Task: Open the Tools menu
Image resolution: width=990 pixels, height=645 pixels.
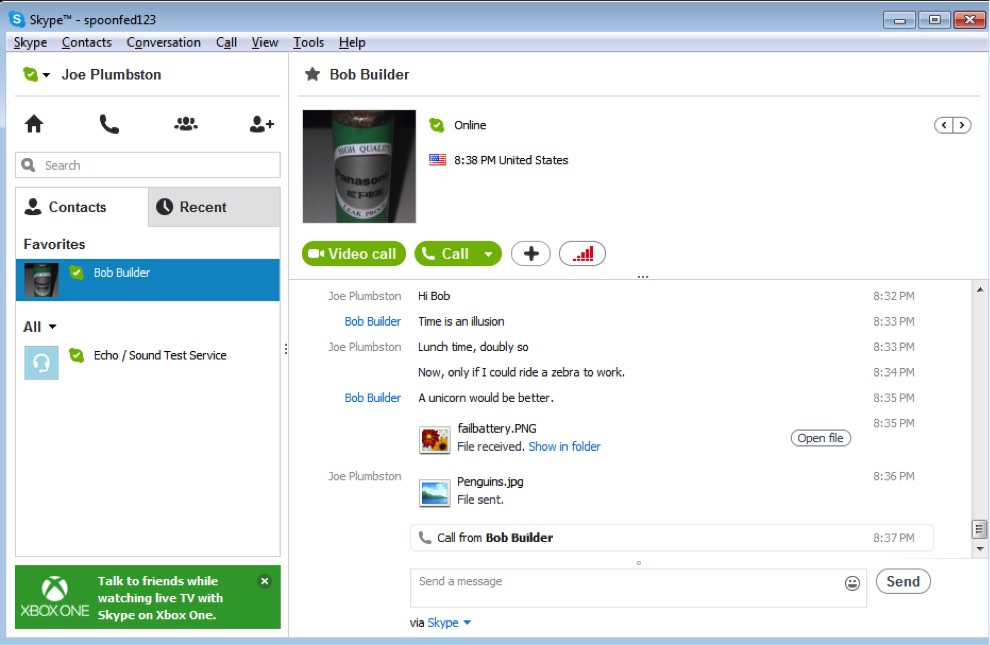Action: [308, 42]
